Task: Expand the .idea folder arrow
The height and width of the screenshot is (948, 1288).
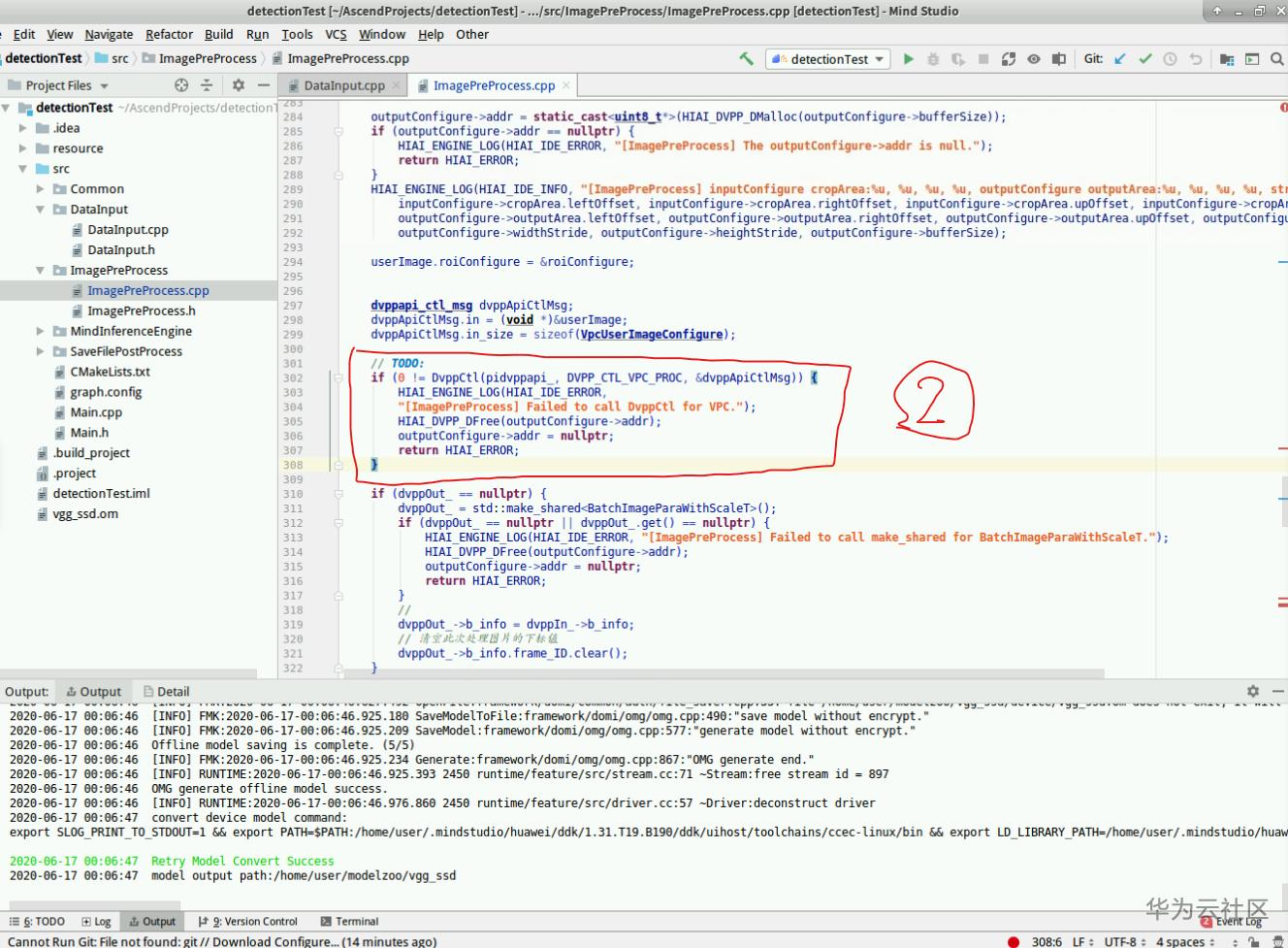Action: (x=23, y=128)
